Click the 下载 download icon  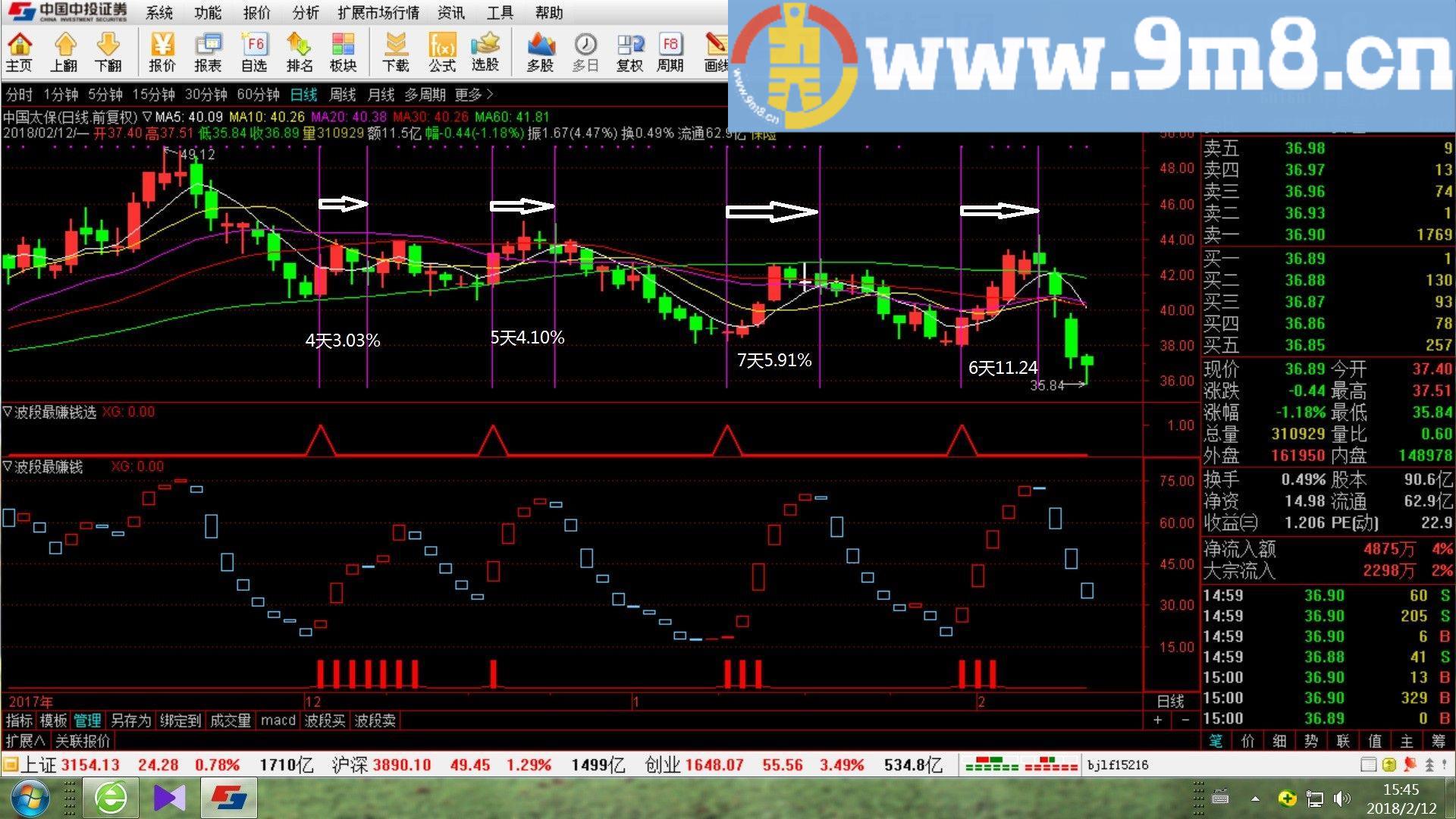[395, 52]
